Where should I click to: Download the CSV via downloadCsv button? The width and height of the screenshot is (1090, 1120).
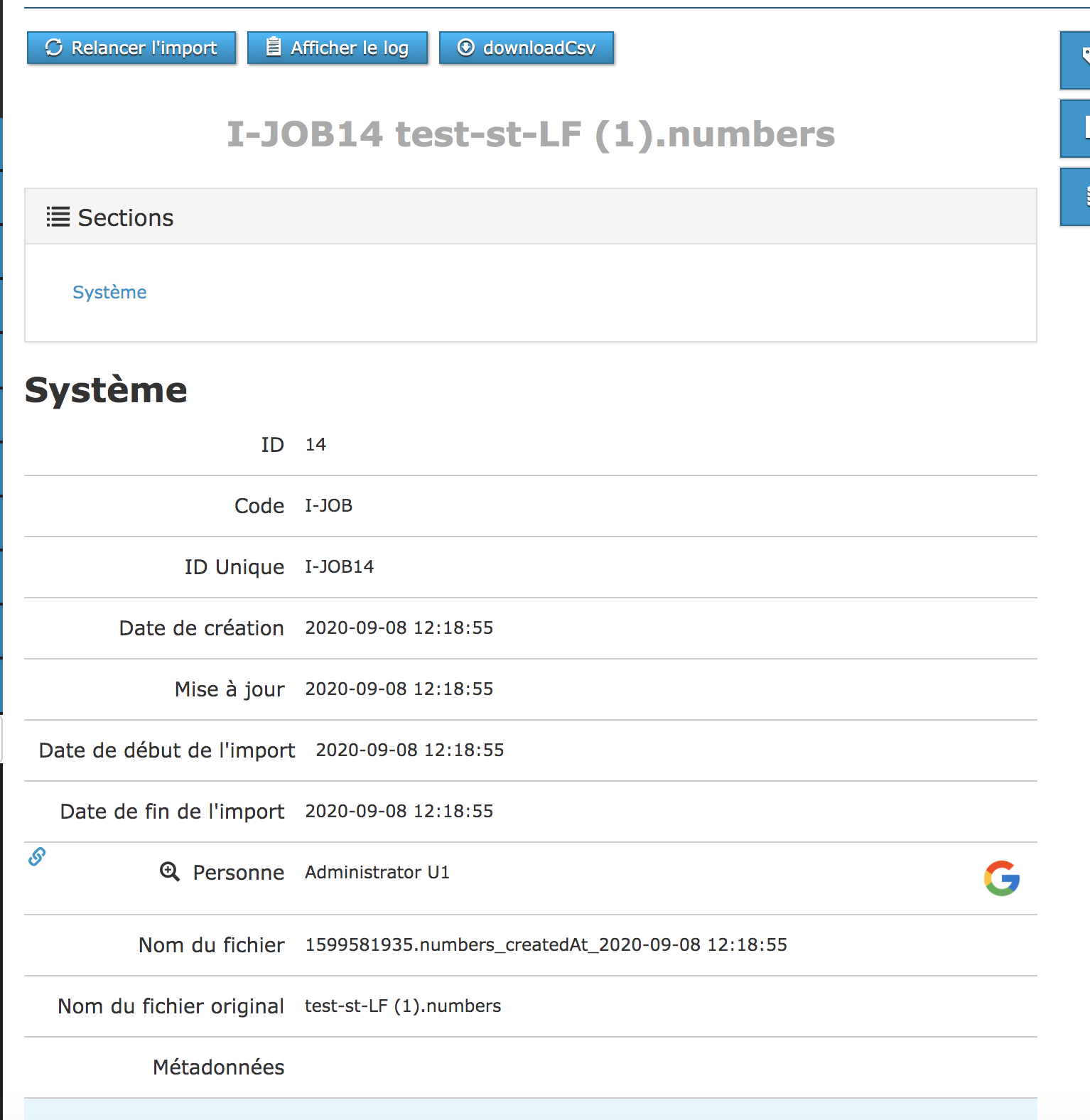527,48
